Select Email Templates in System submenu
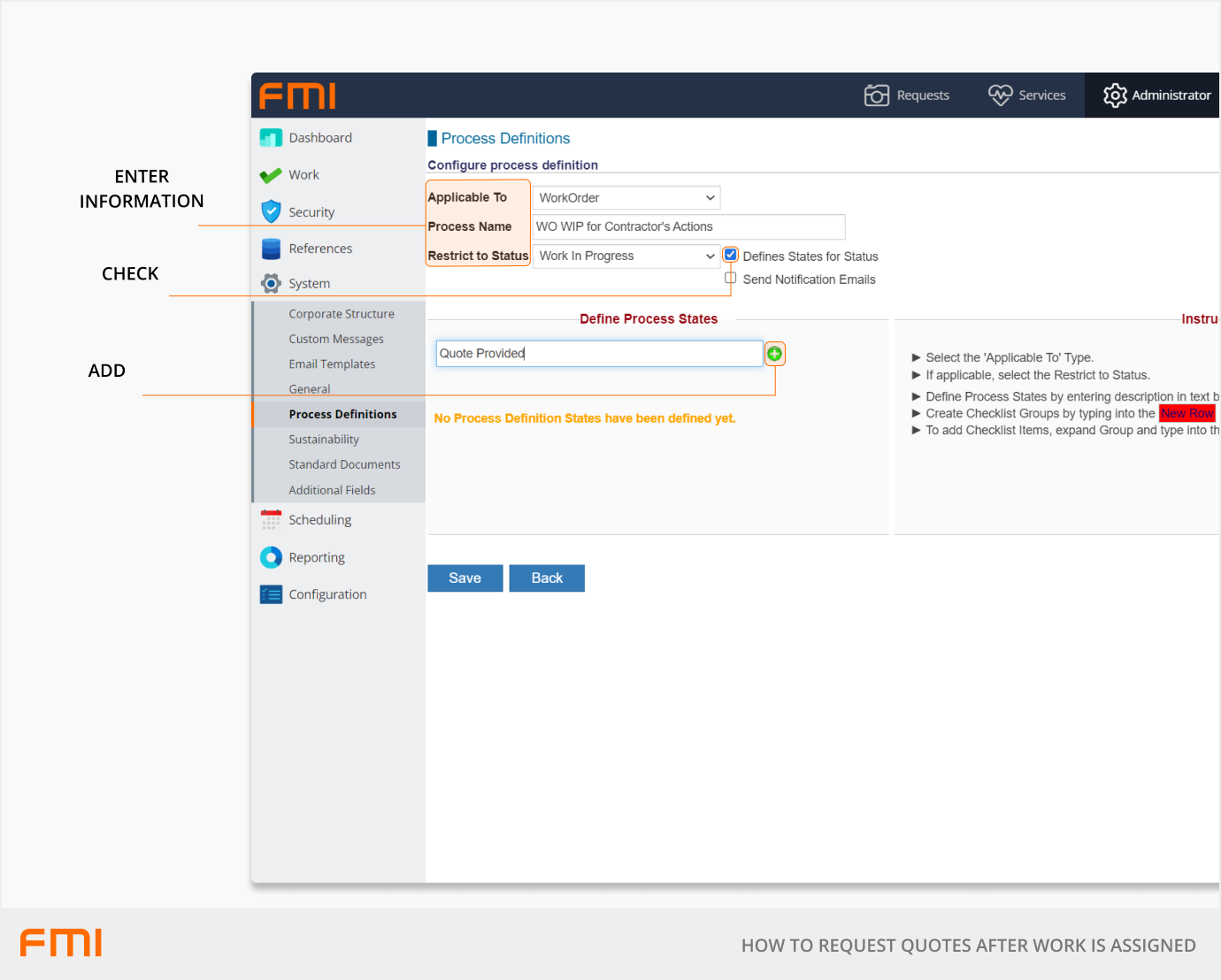1221x980 pixels. tap(332, 364)
